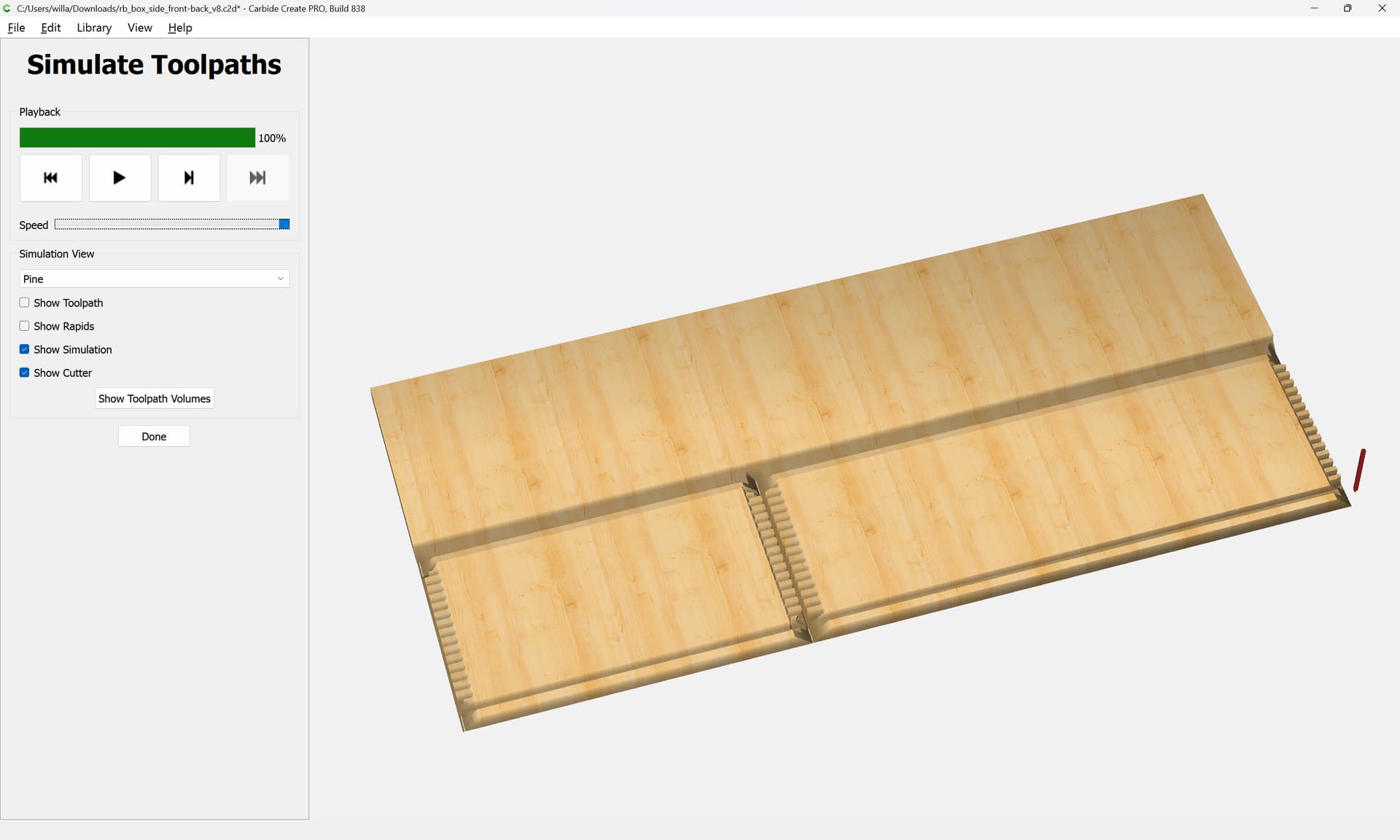Click the Speed slider handle

click(284, 224)
